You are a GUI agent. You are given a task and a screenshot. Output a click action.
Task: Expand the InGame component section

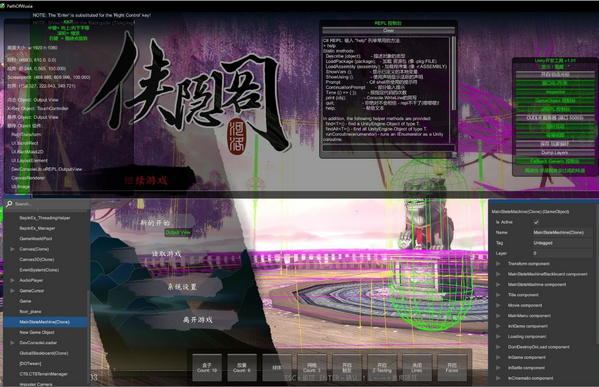[x=498, y=358]
